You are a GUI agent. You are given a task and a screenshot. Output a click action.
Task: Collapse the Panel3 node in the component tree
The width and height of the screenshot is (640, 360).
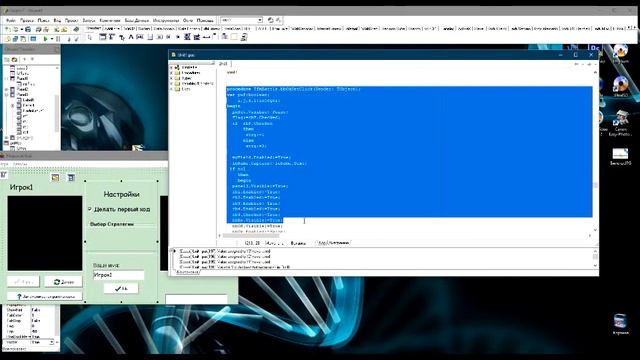(6, 94)
